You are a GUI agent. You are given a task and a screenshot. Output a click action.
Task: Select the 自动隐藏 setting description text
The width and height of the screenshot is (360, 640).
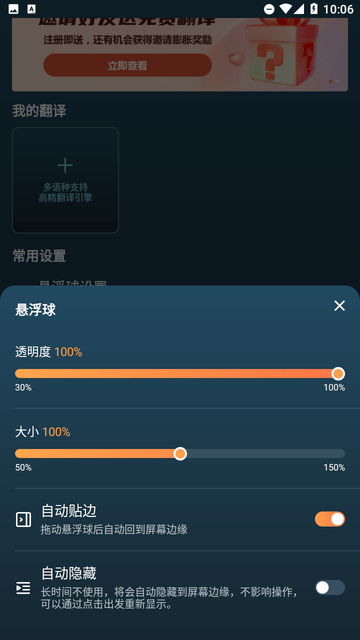(x=169, y=598)
